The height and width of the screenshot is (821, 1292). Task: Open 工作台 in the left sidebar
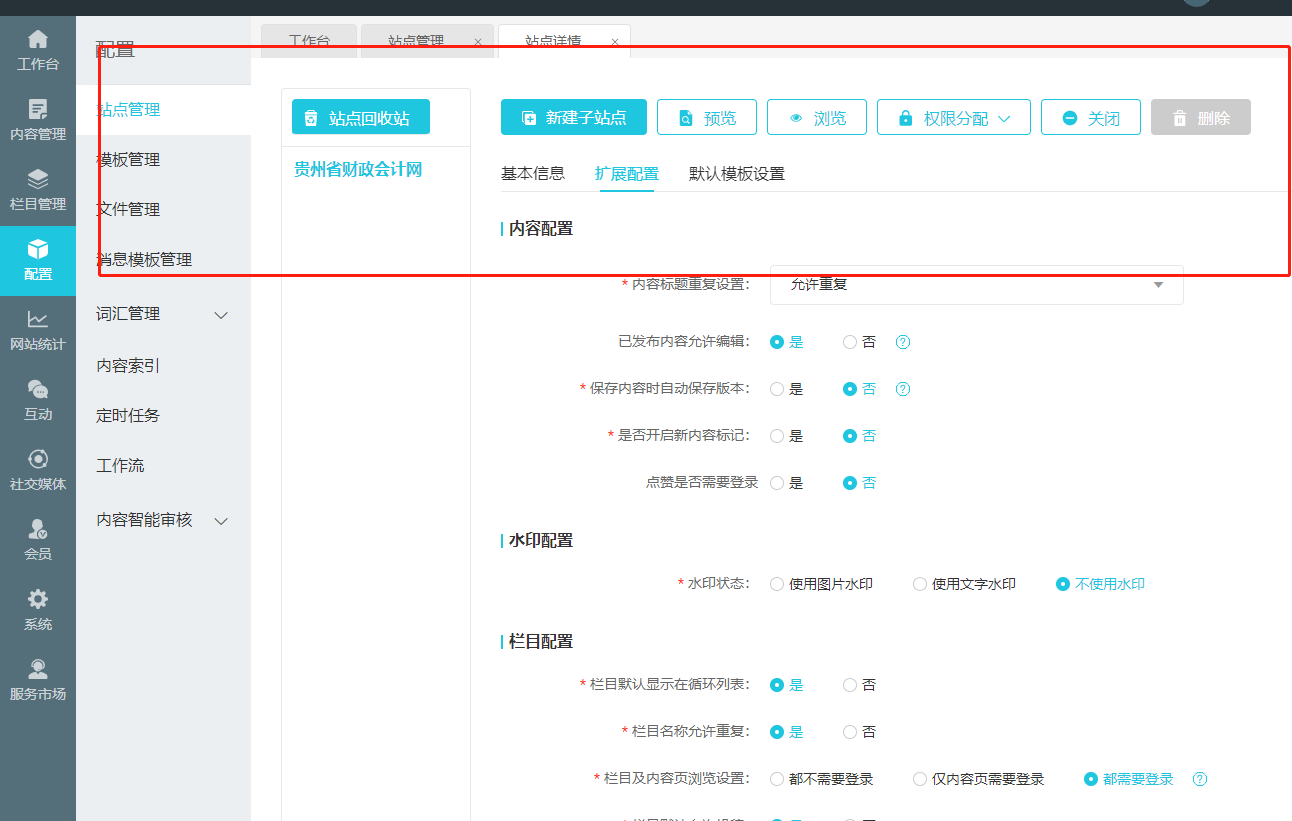click(38, 50)
